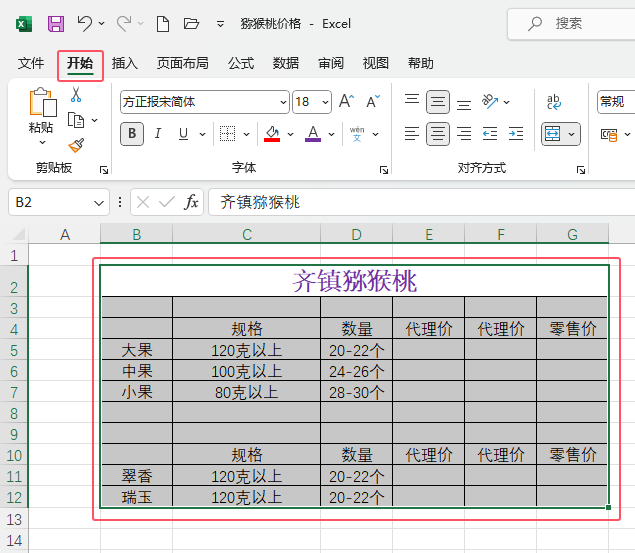Toggle Wrap Text

click(554, 102)
